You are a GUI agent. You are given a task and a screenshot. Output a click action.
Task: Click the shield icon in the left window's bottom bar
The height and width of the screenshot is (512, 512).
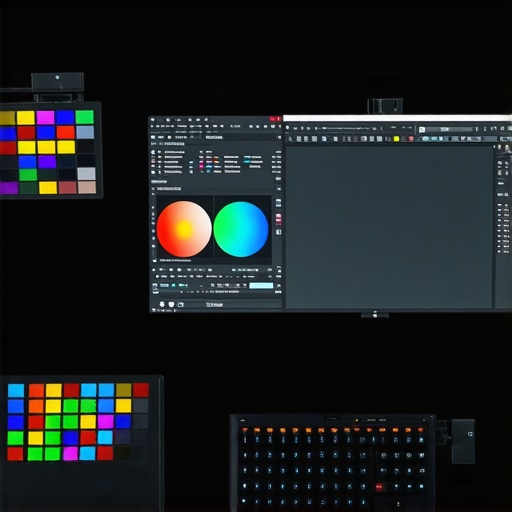[171, 304]
